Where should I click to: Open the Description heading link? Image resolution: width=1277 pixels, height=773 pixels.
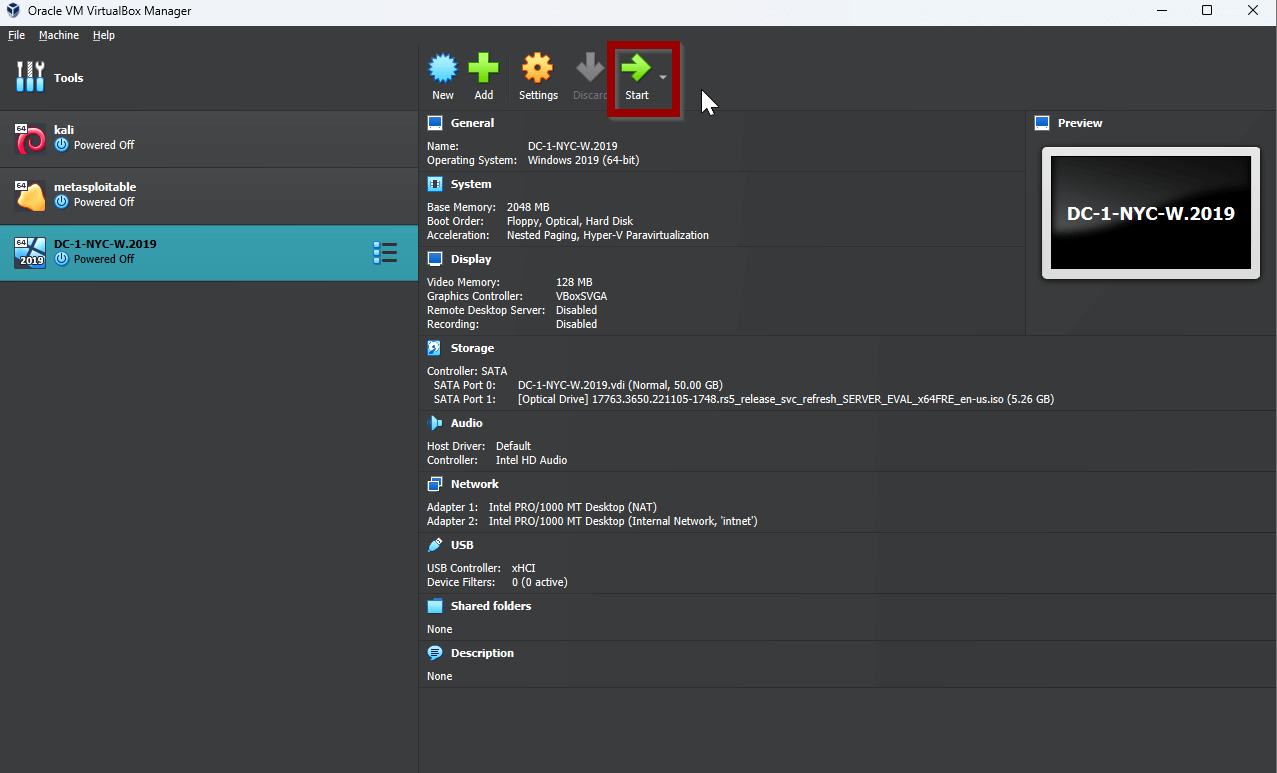click(x=482, y=653)
